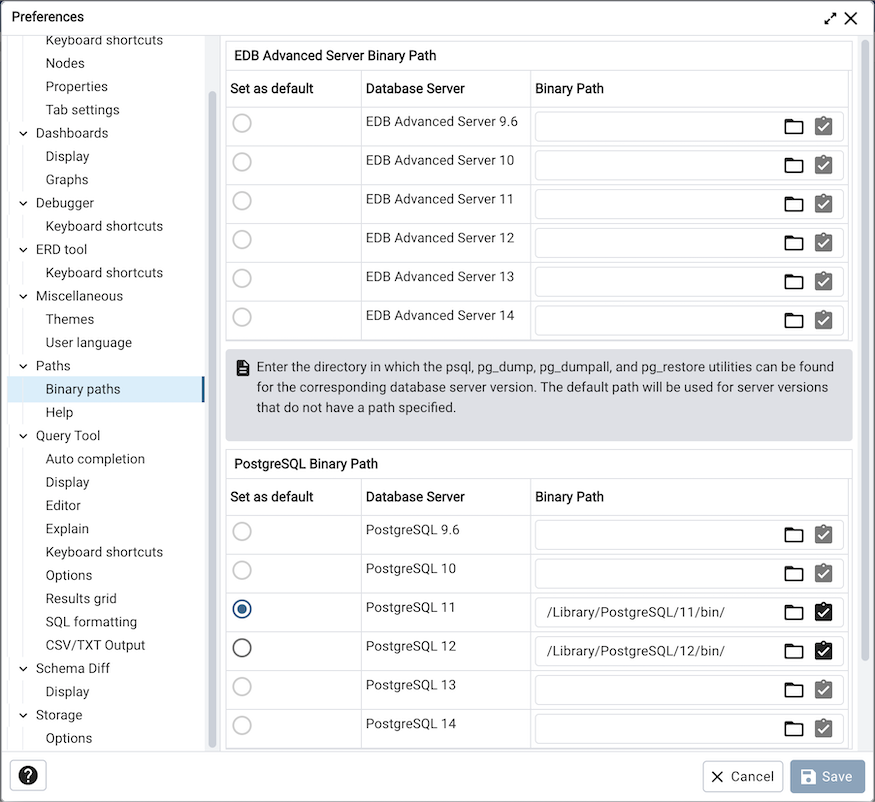
Task: Click the Save button
Action: (827, 776)
